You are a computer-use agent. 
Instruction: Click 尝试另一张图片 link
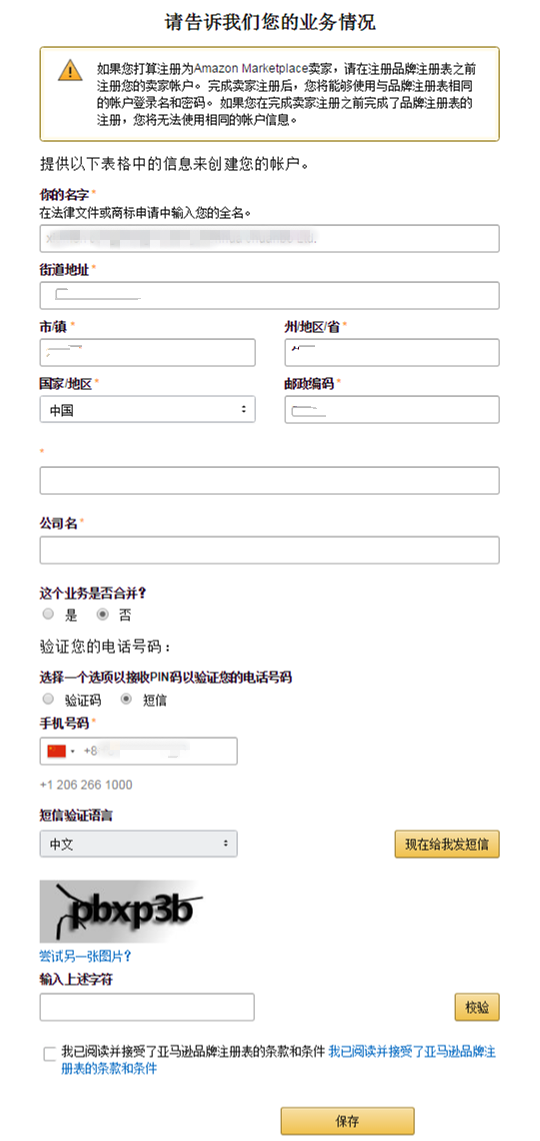coord(85,955)
